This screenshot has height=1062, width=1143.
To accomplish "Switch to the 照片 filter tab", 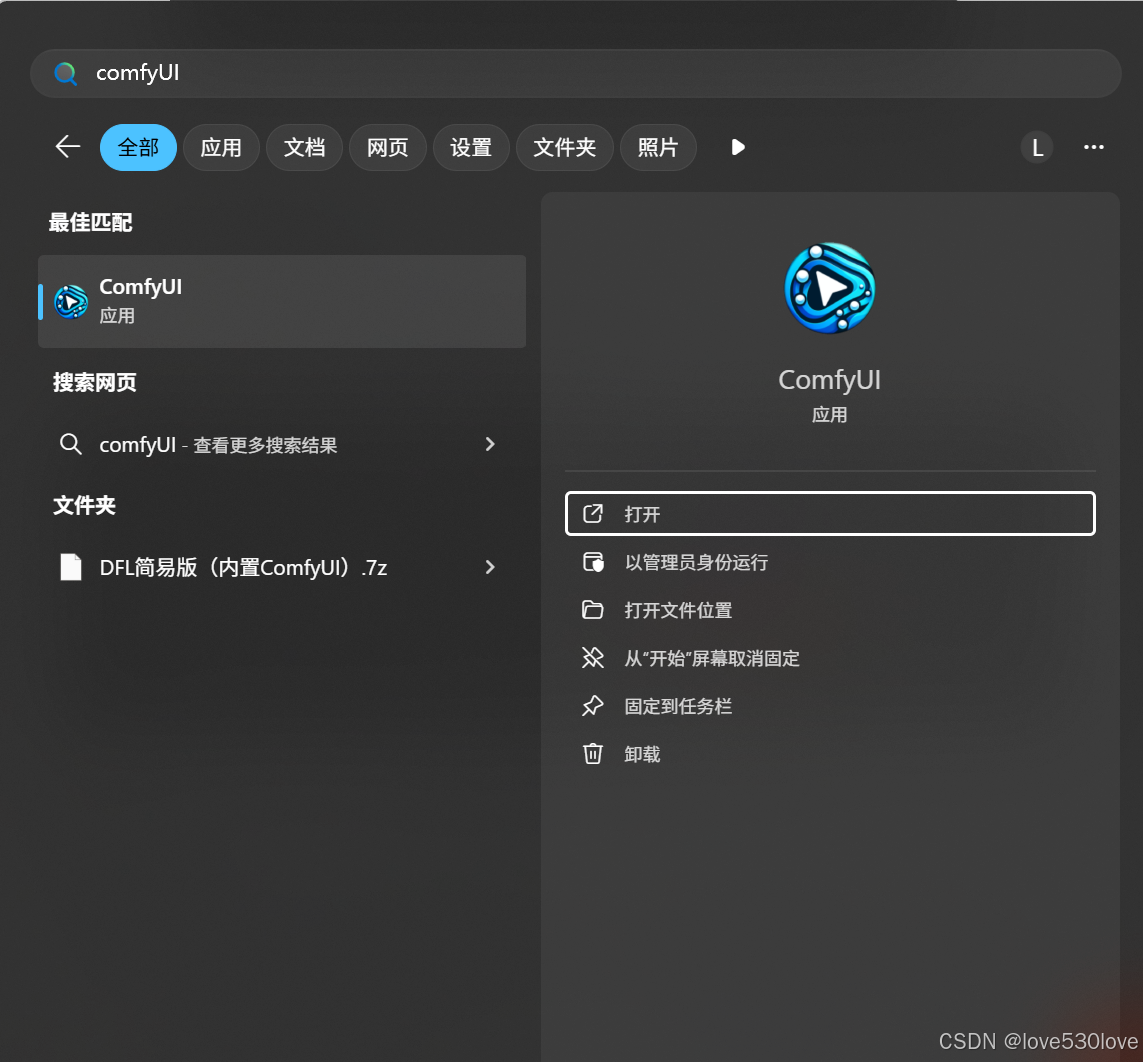I will point(658,147).
